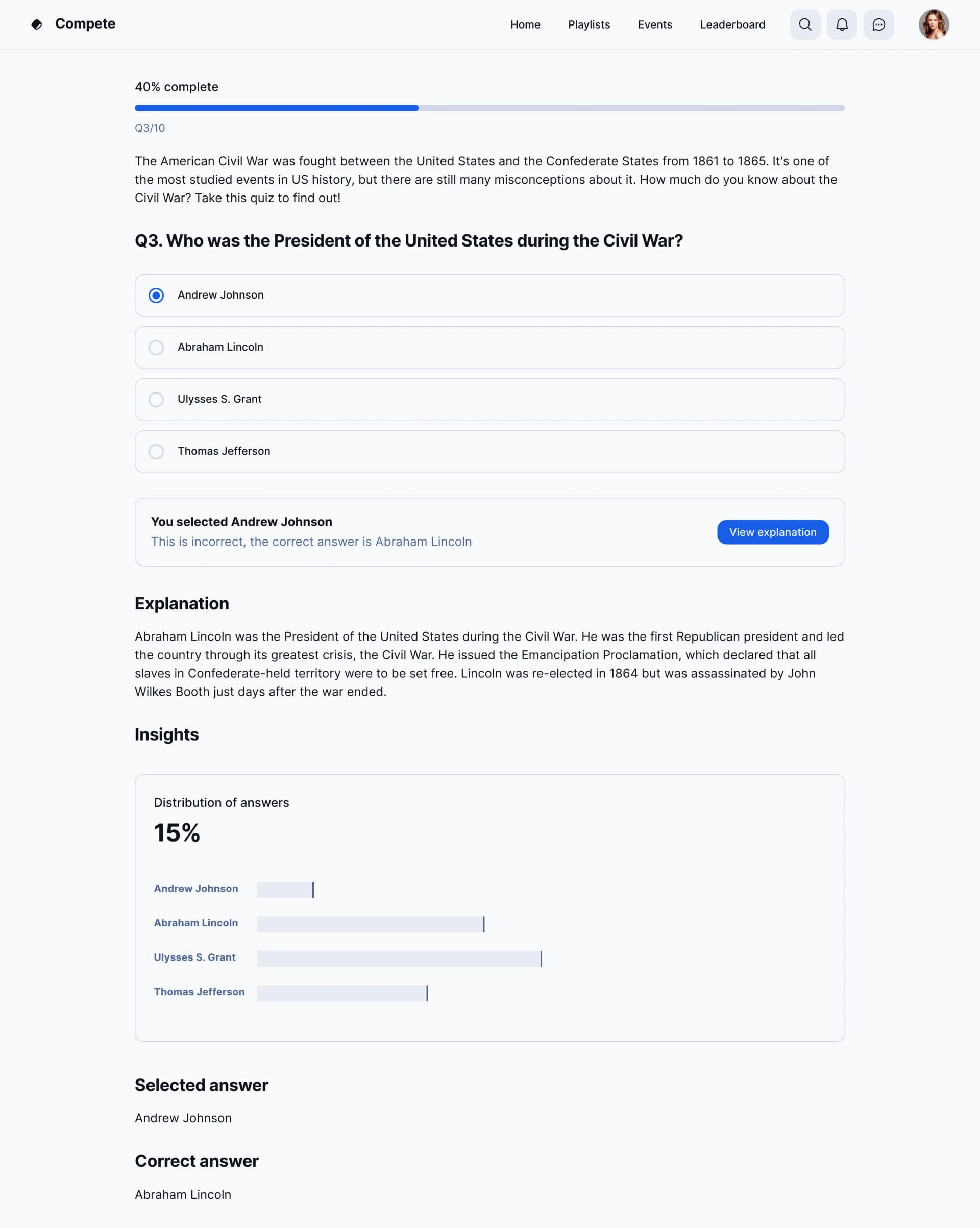Click the Compete brand name link

[85, 24]
